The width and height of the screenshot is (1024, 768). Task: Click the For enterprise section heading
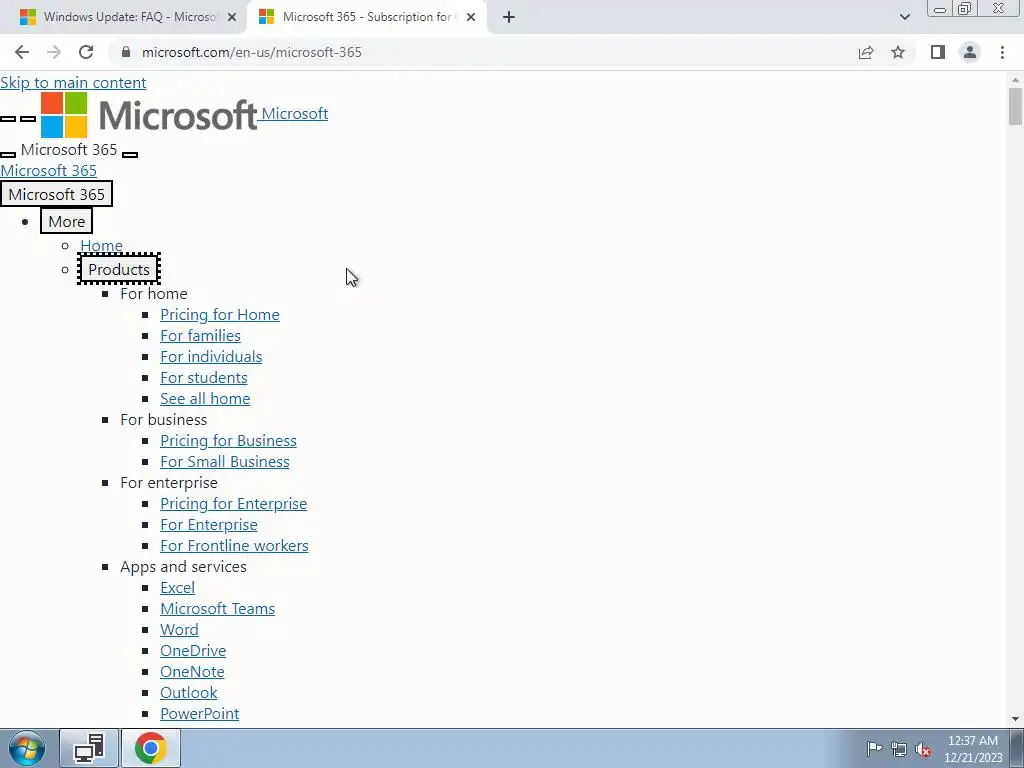pyautogui.click(x=168, y=483)
